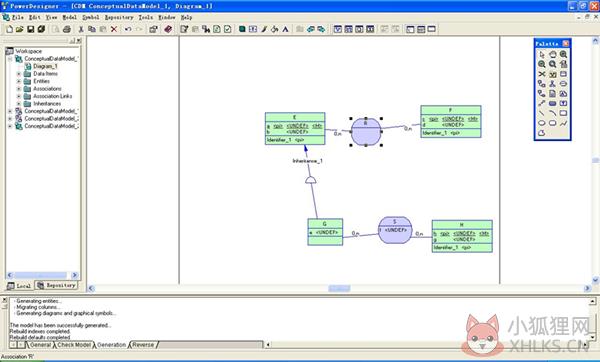Open the Tools menu

(x=145, y=17)
